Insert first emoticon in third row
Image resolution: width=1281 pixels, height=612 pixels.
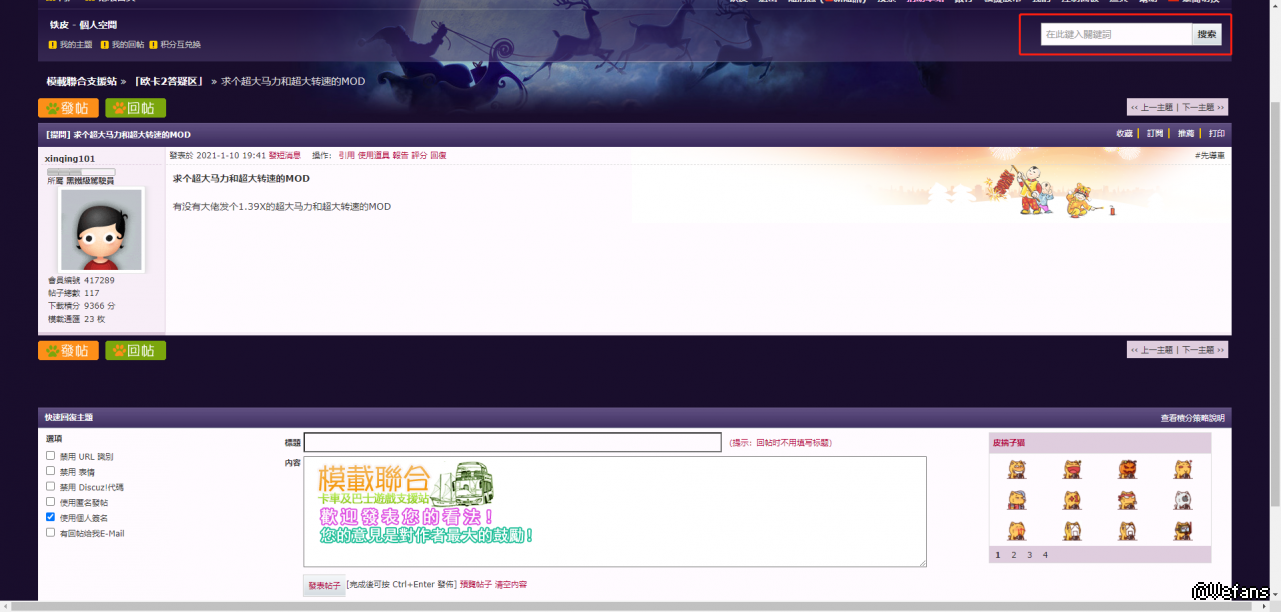tap(1017, 531)
